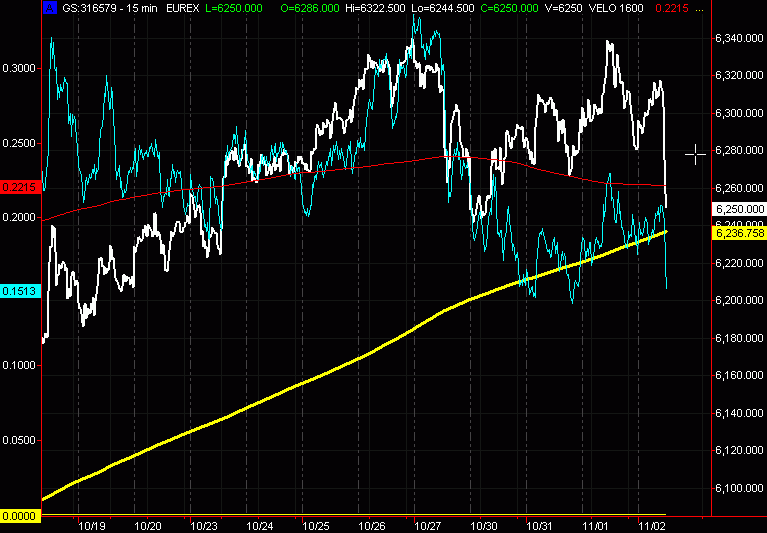Click the 0.3000 left-axis label
Image resolution: width=767 pixels, height=533 pixels.
pos(19,68)
